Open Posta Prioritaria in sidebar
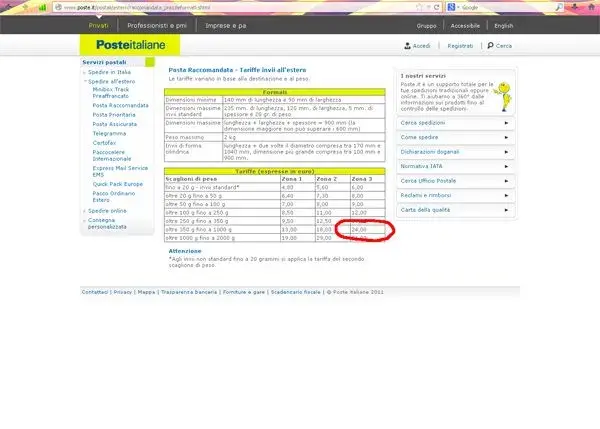Image resolution: width=600 pixels, height=429 pixels. tap(114, 115)
